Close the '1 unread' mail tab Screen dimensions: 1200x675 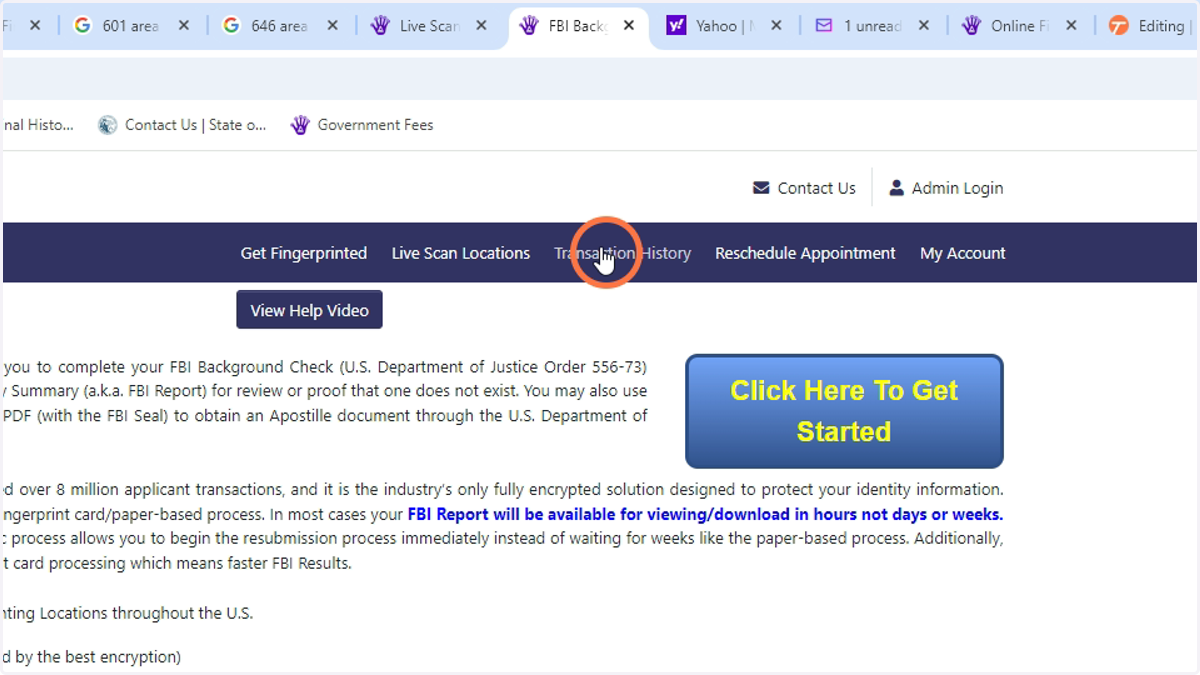[924, 26]
